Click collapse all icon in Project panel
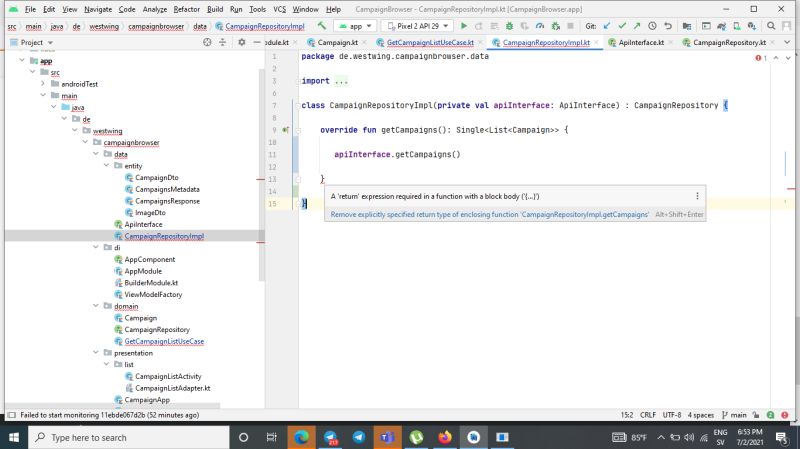The width and height of the screenshot is (800, 449). pyautogui.click(x=222, y=42)
